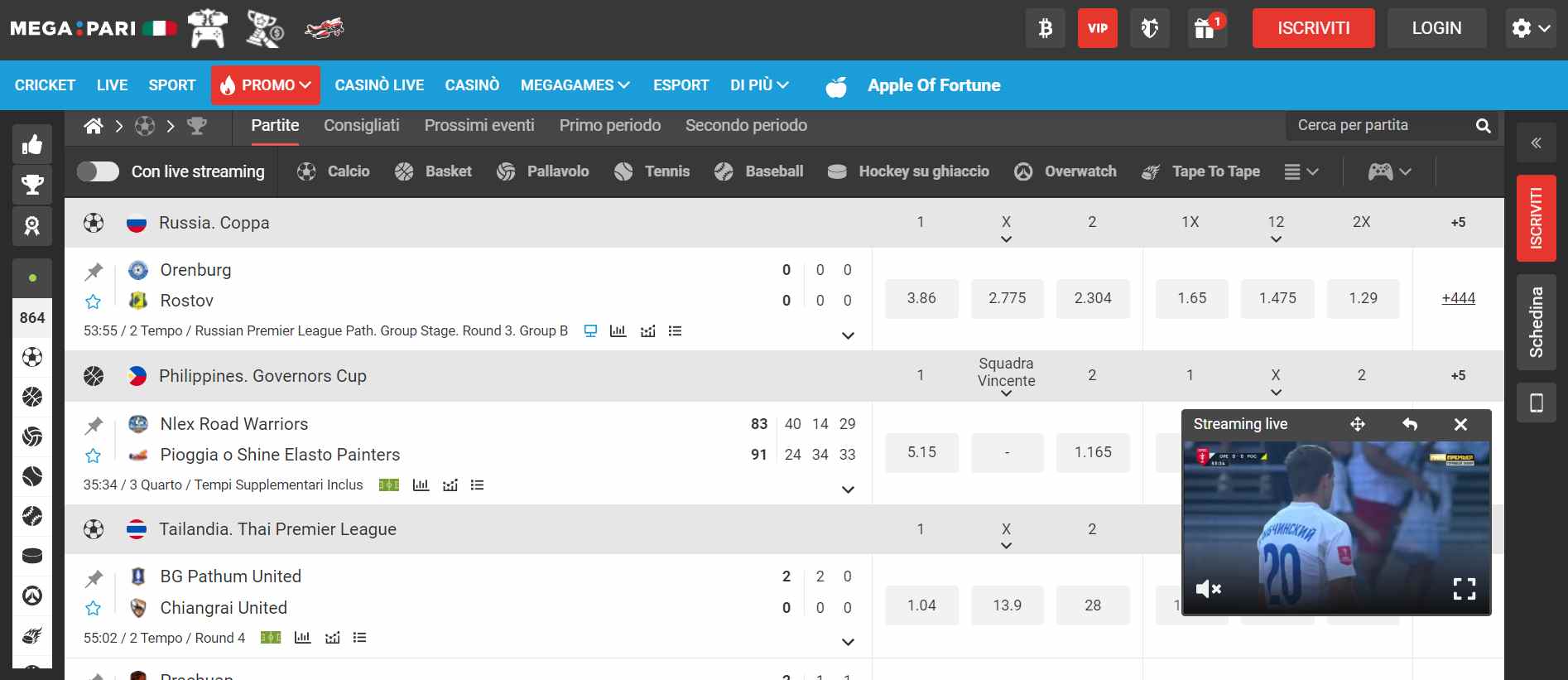
Task: Collapse the right side panel with double arrow
Action: coord(1537,143)
